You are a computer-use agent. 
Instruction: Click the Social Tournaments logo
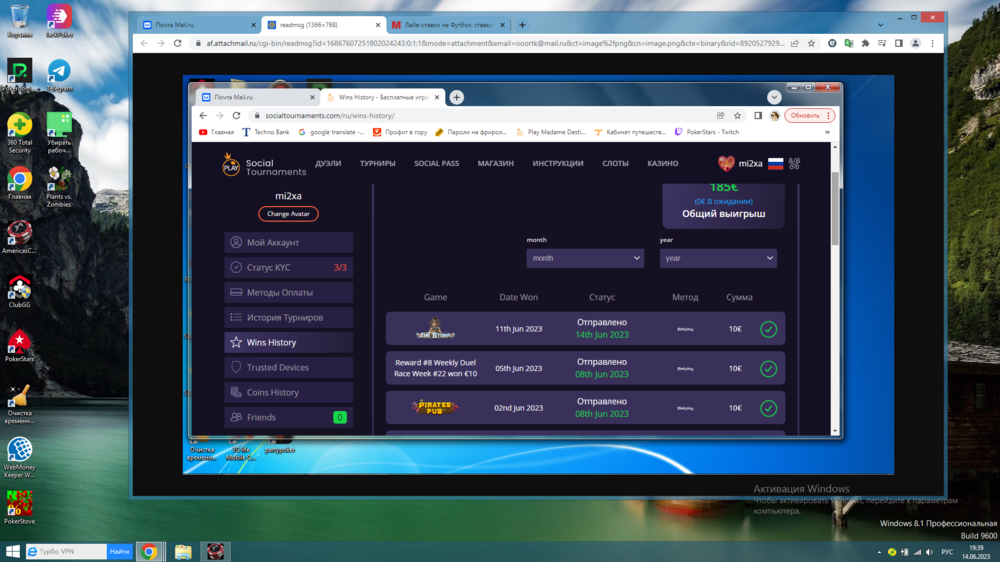tap(264, 165)
